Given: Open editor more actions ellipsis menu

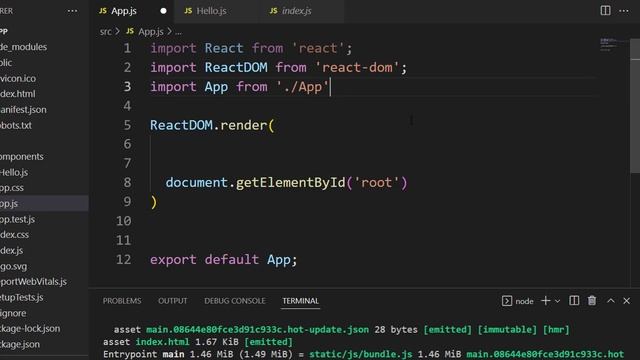Looking at the screenshot, I should pyautogui.click(x=624, y=11).
